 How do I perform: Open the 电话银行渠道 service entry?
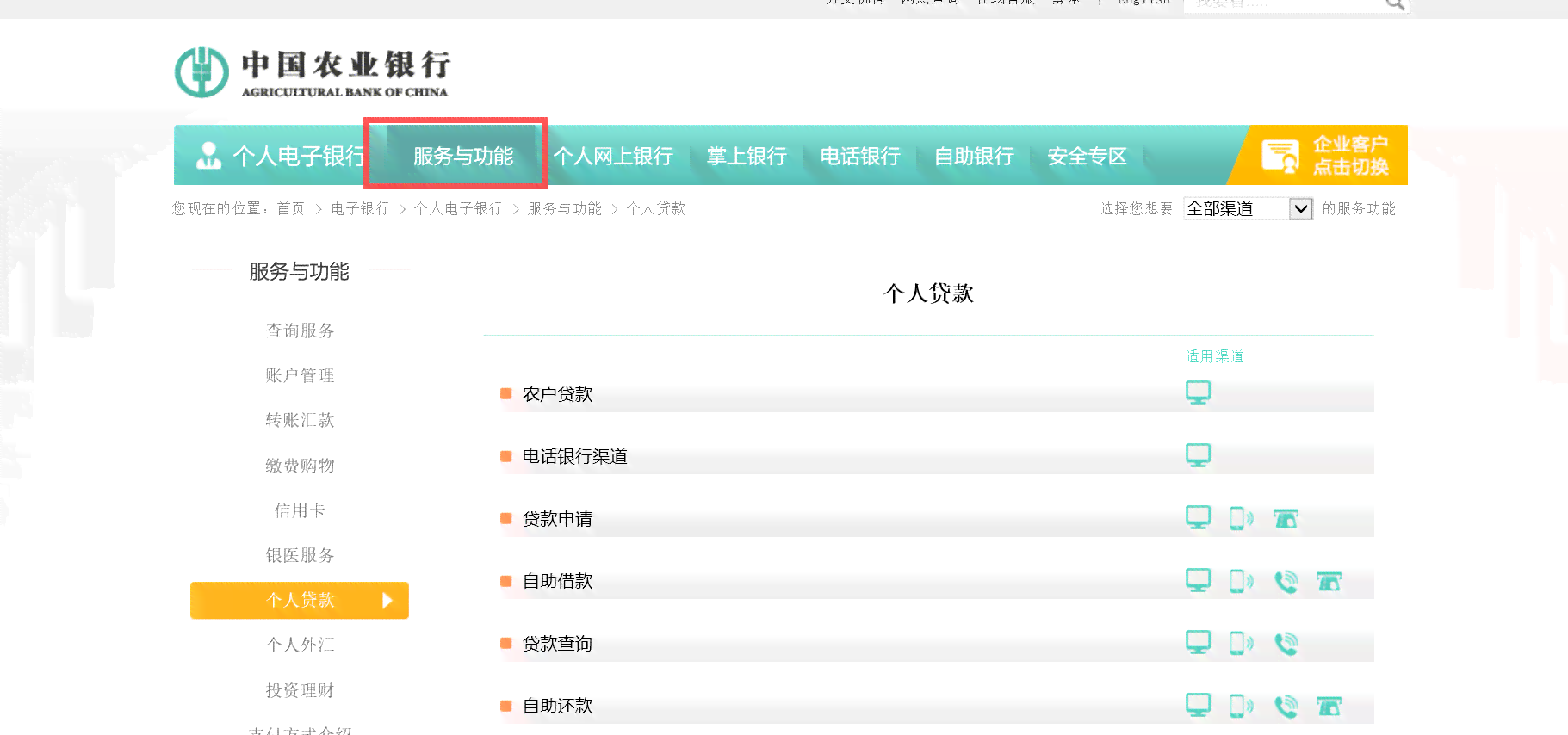point(574,456)
